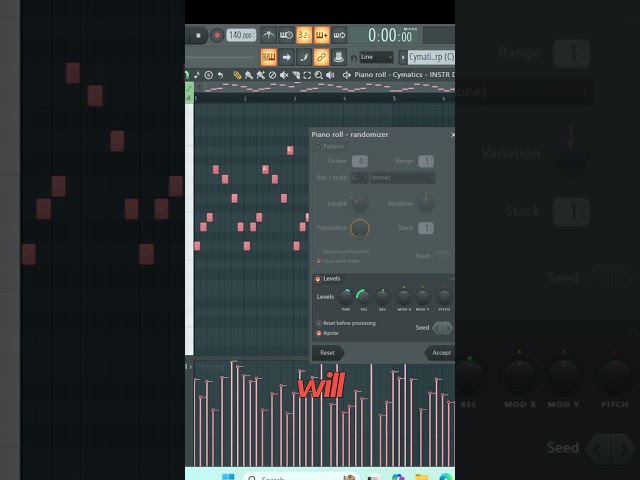Click the Range value 1 field
This screenshot has height=480, width=640.
pos(426,161)
